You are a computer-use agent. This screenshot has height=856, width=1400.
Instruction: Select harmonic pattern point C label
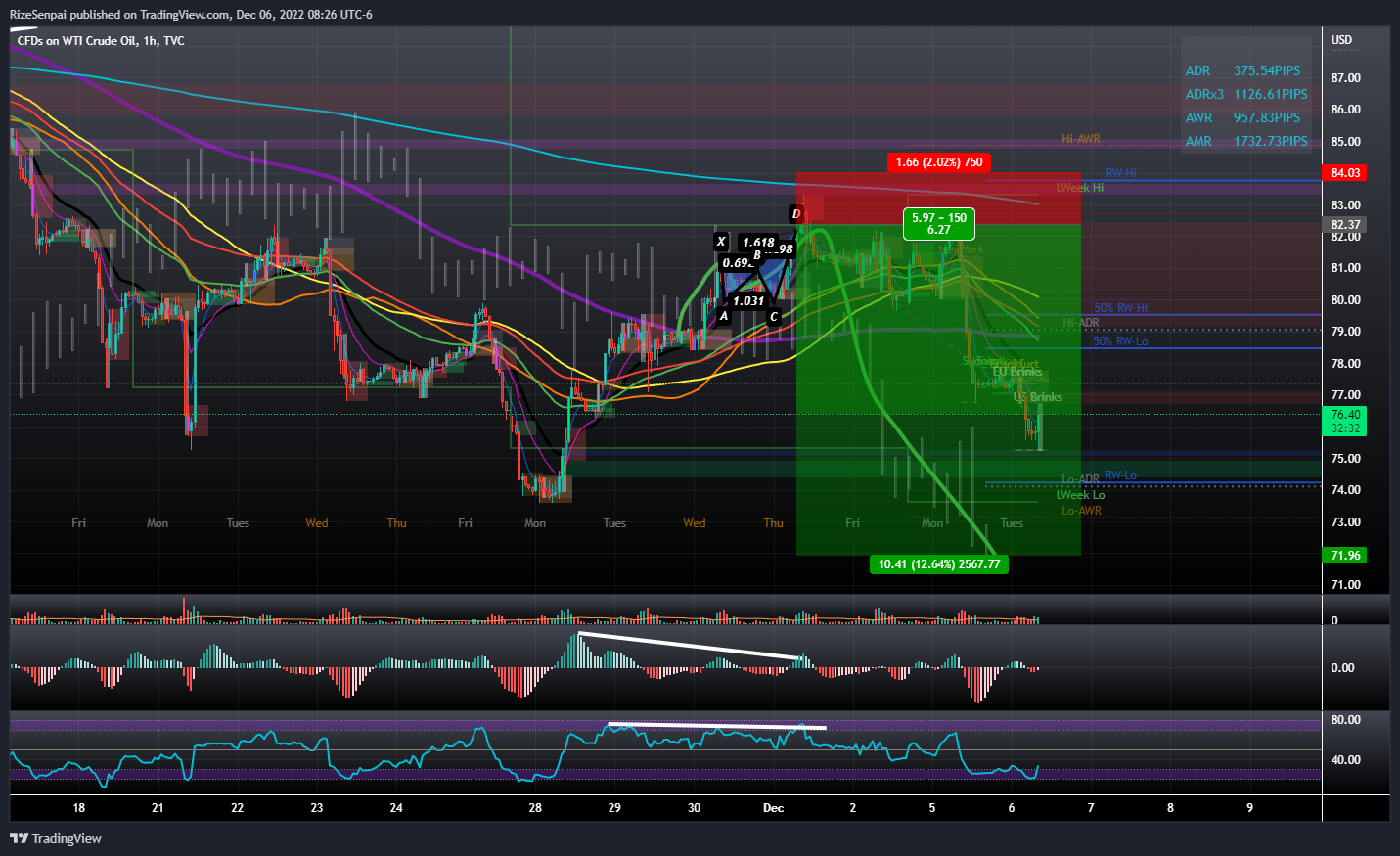pyautogui.click(x=773, y=316)
